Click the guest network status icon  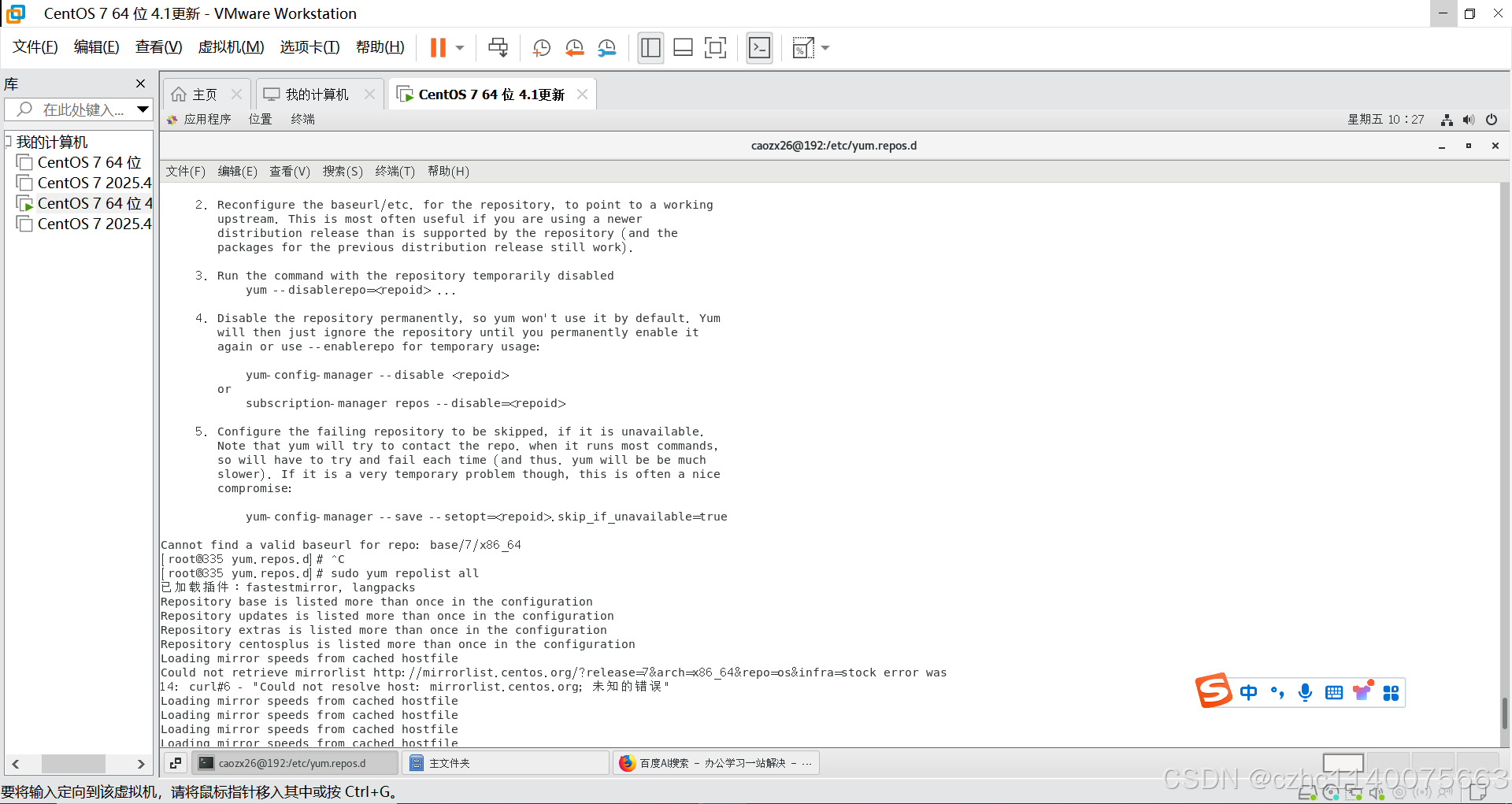coord(1447,120)
